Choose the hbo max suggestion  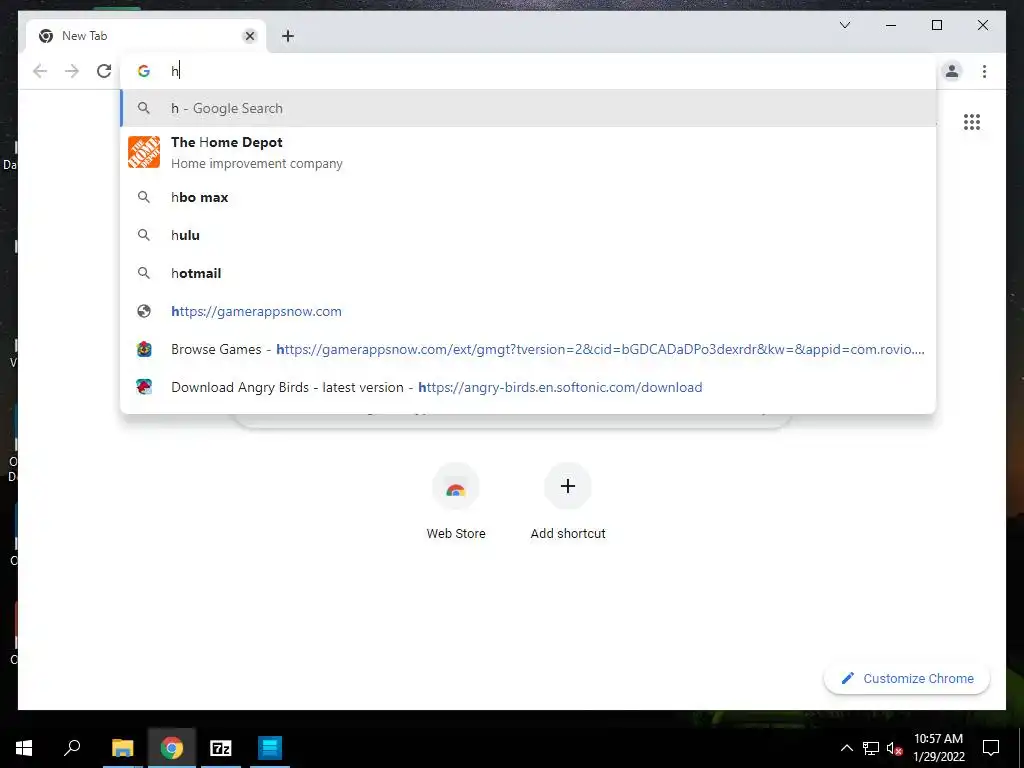pos(528,197)
